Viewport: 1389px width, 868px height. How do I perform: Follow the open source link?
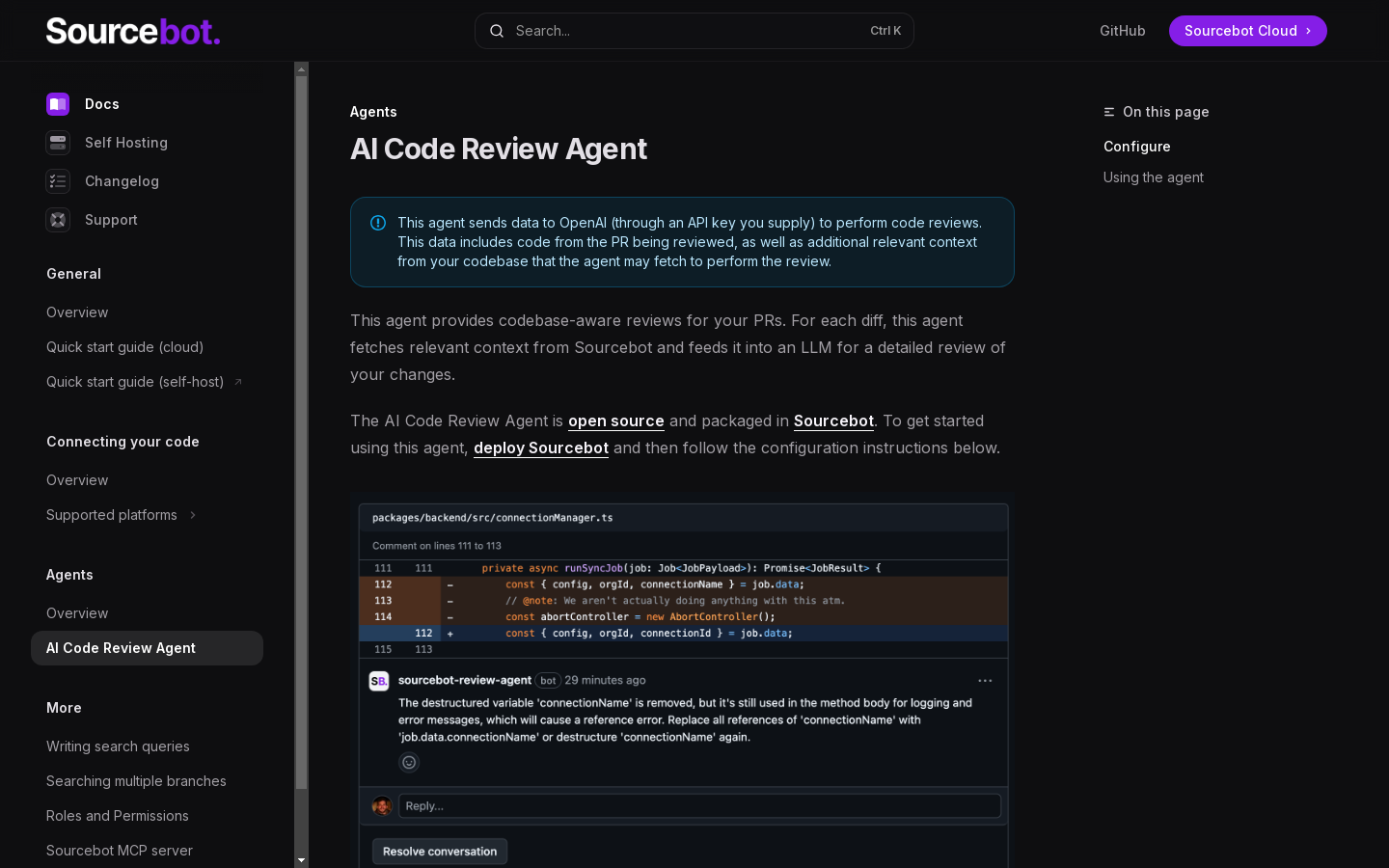616,420
